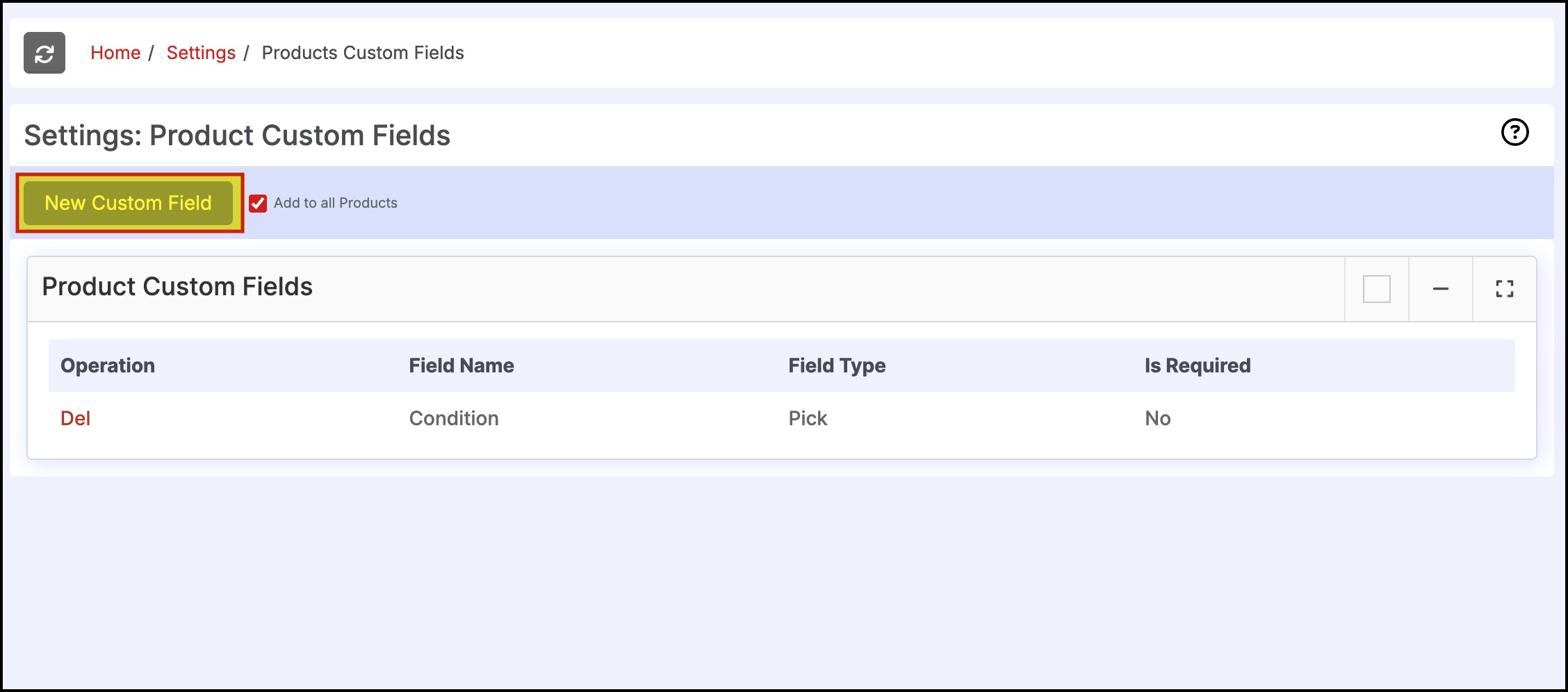
Task: Click the No value under Is Required
Action: point(1158,418)
